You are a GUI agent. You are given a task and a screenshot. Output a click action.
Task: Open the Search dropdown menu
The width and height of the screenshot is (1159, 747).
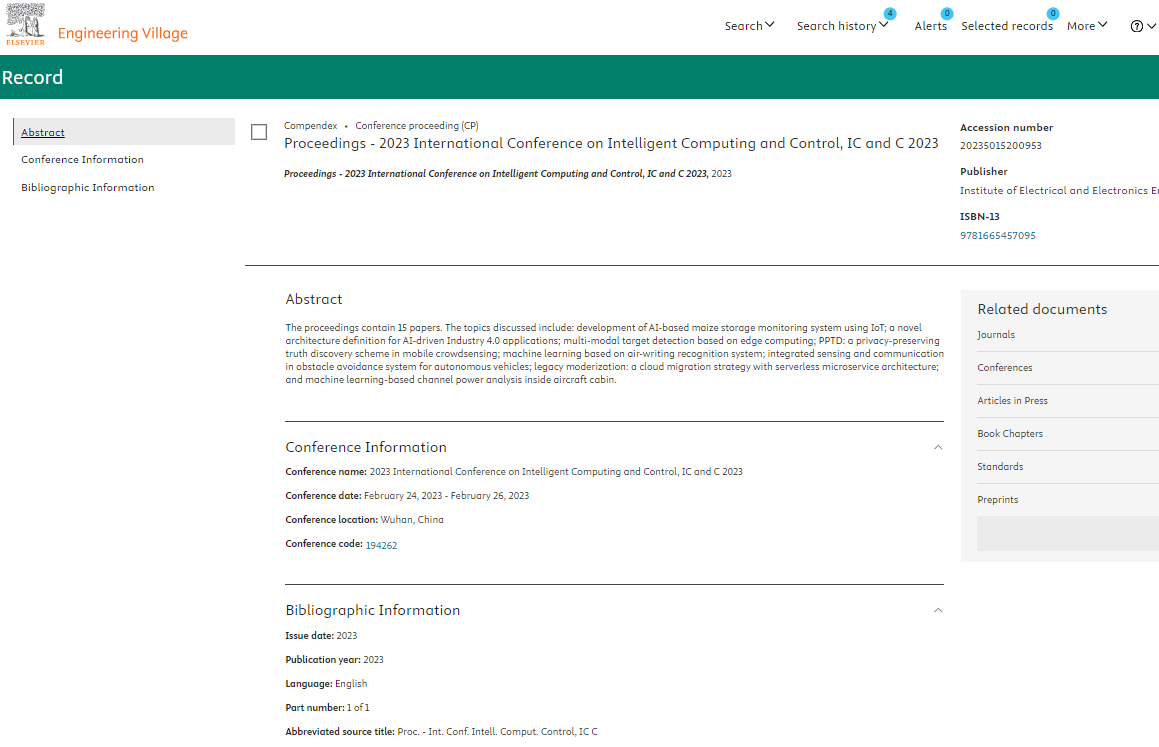(x=749, y=26)
